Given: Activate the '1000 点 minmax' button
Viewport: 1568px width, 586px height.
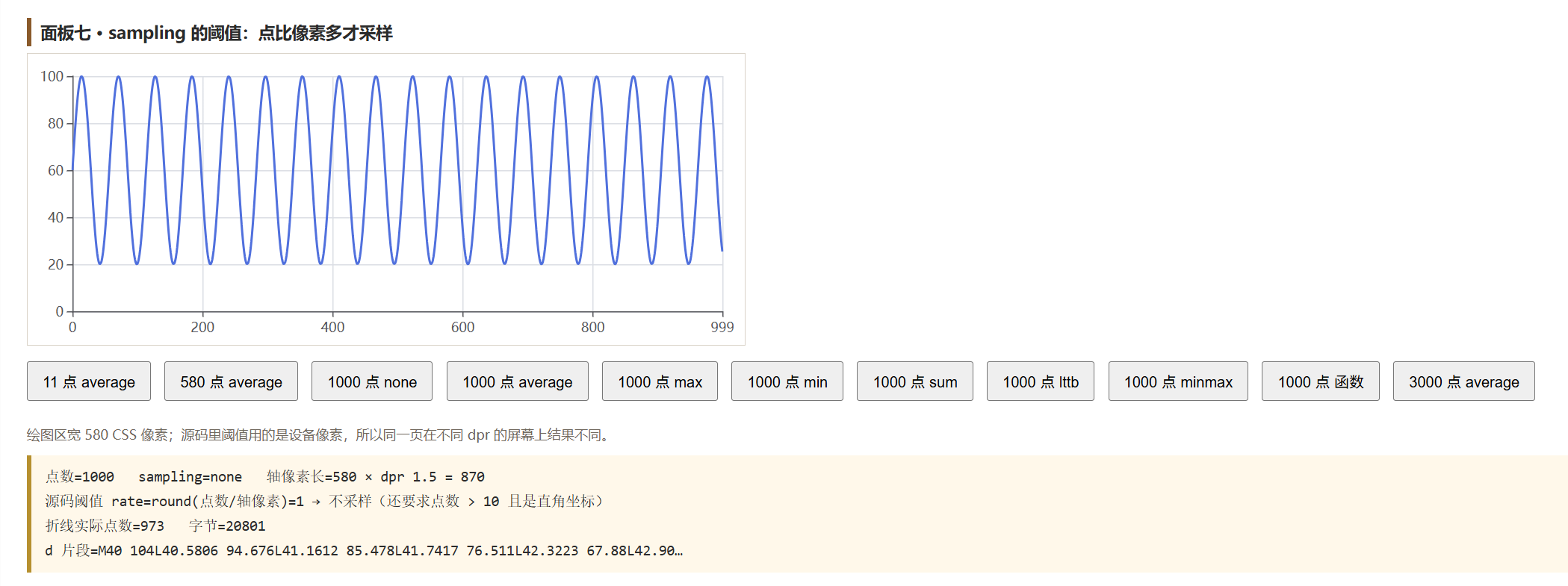Looking at the screenshot, I should pos(1178,381).
